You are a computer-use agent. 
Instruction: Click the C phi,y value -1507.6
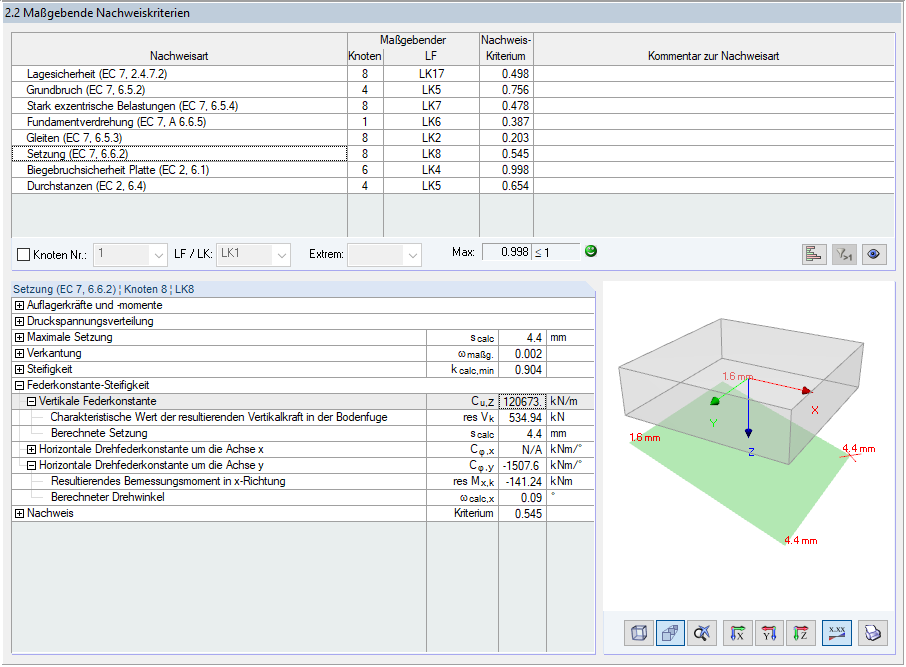click(x=522, y=465)
